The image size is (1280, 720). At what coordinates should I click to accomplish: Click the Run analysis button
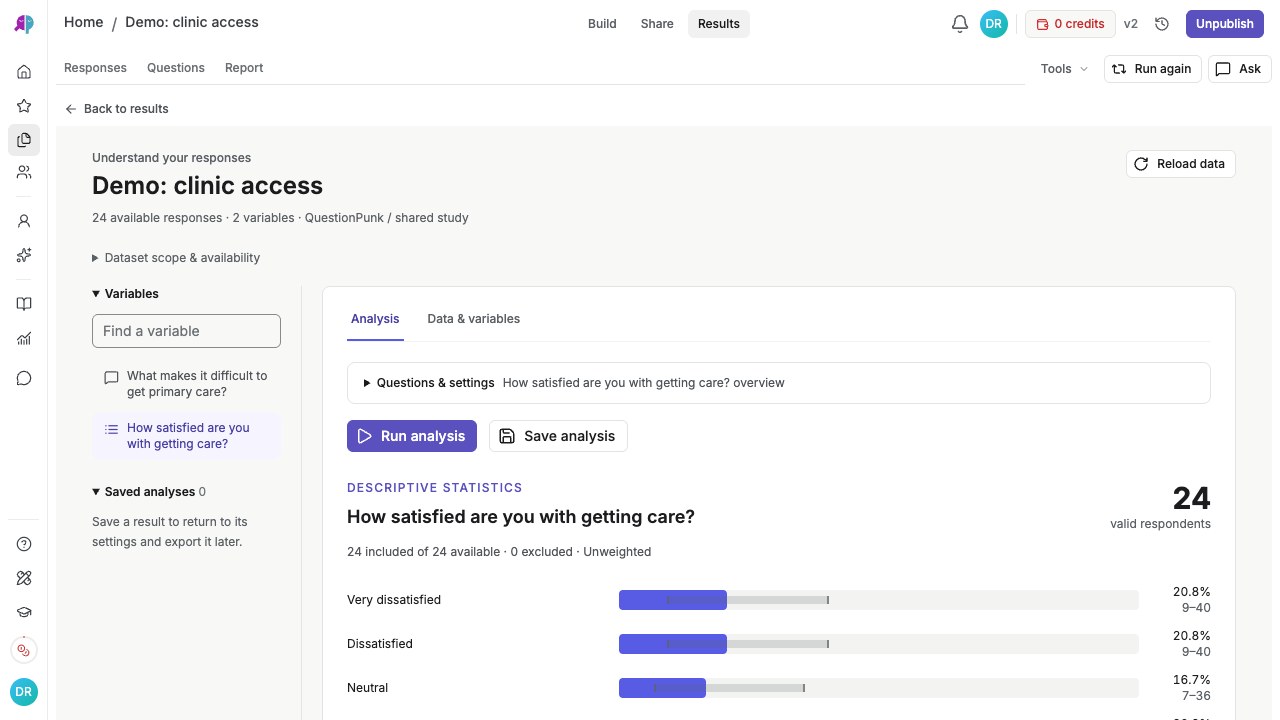(412, 436)
